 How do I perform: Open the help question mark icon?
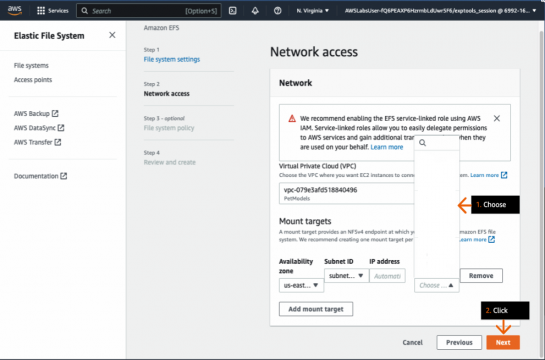[x=277, y=11]
